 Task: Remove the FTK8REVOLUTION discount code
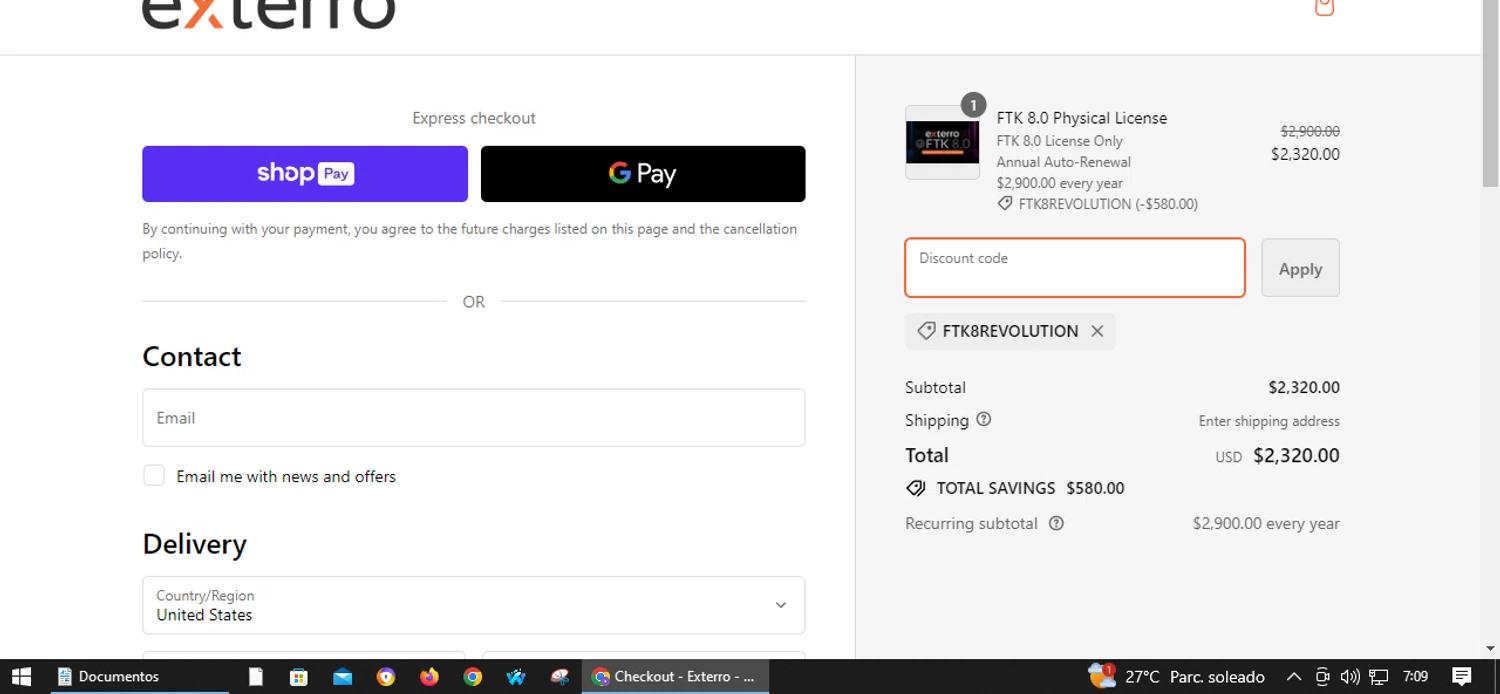click(x=1097, y=331)
